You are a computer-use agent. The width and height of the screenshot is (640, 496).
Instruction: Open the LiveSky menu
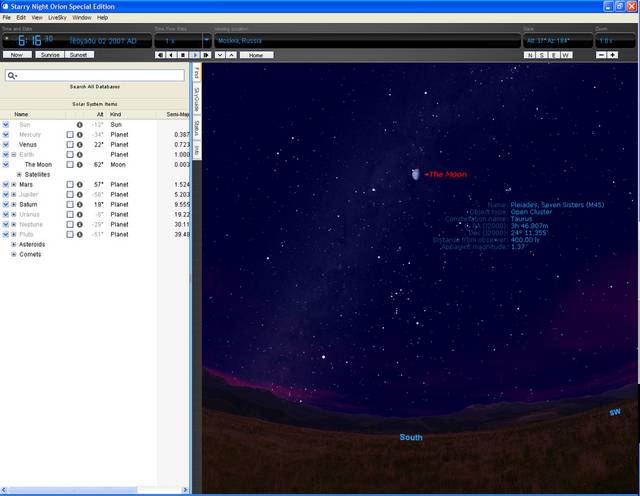point(57,18)
